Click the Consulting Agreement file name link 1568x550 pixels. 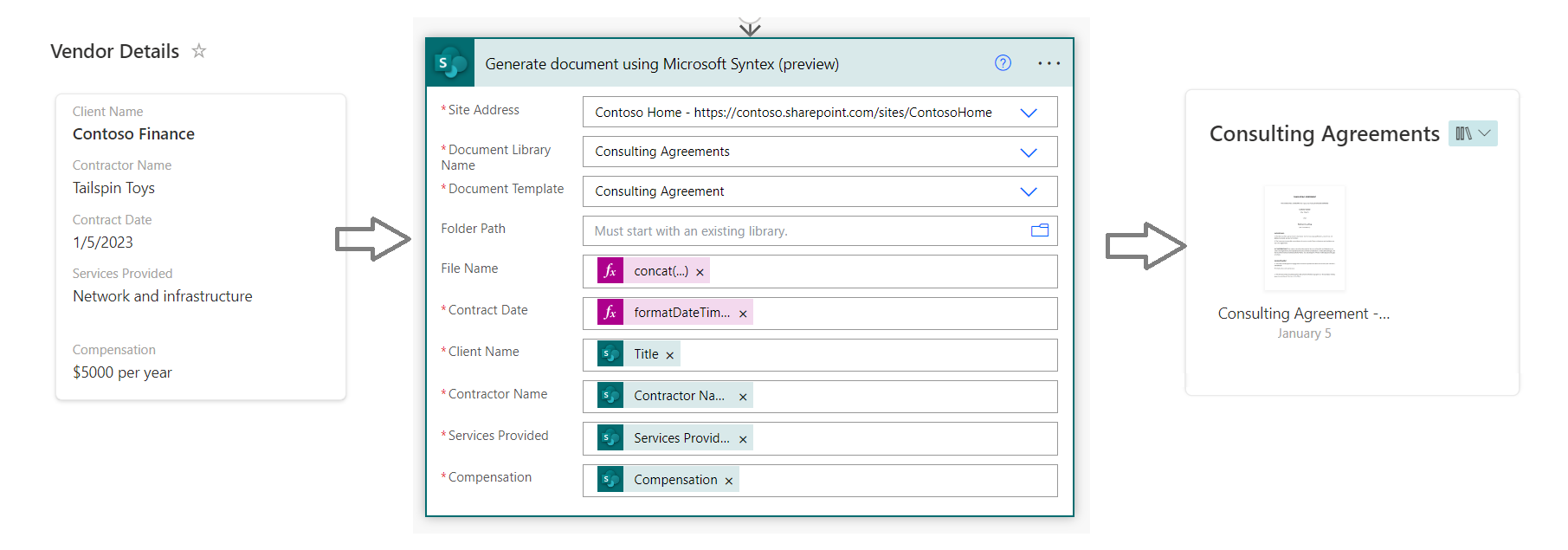coord(1303,314)
